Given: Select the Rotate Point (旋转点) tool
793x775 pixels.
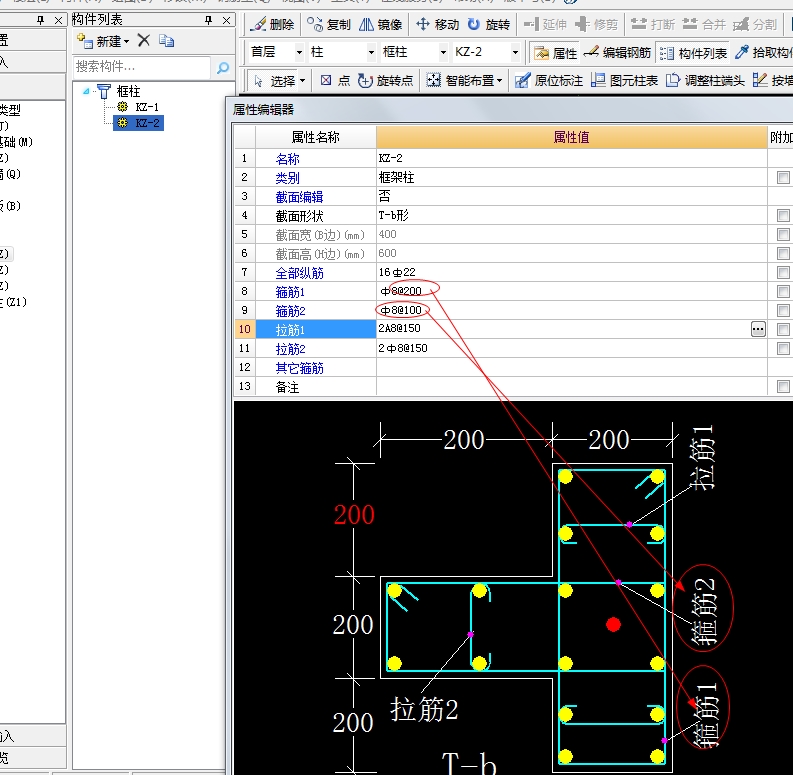Looking at the screenshot, I should [x=385, y=80].
